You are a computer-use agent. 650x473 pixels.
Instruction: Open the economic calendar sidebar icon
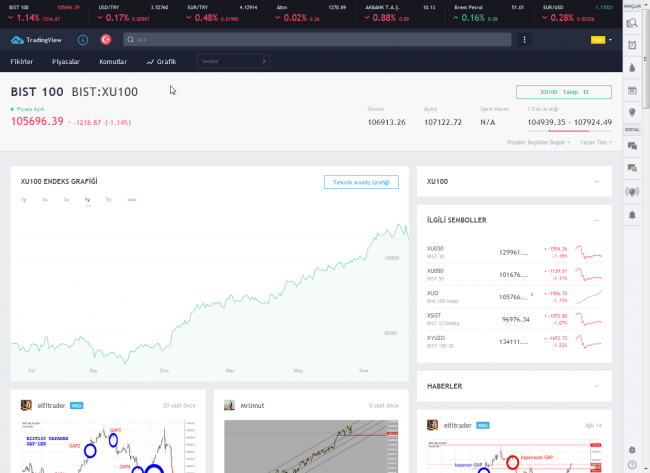[632, 90]
